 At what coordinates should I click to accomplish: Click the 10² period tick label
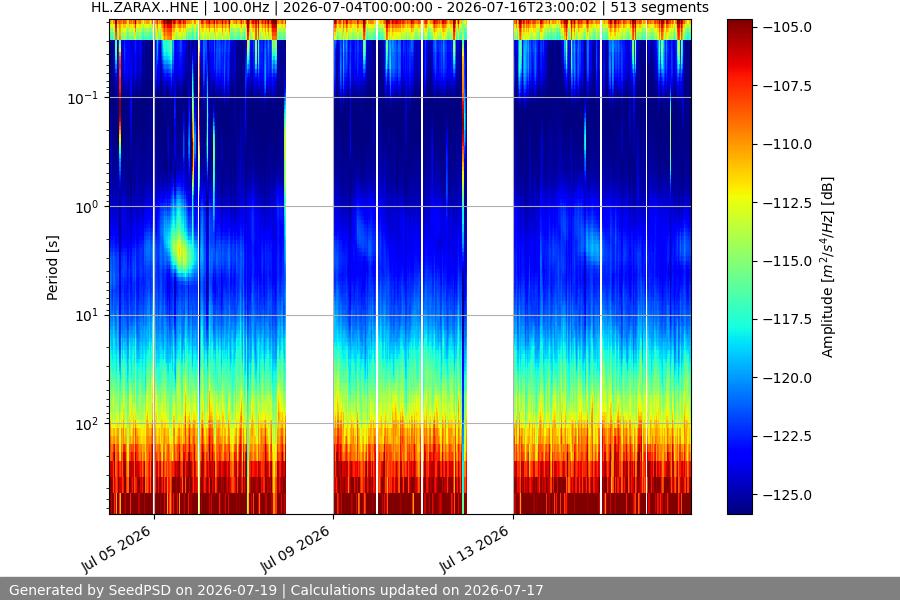[87, 424]
